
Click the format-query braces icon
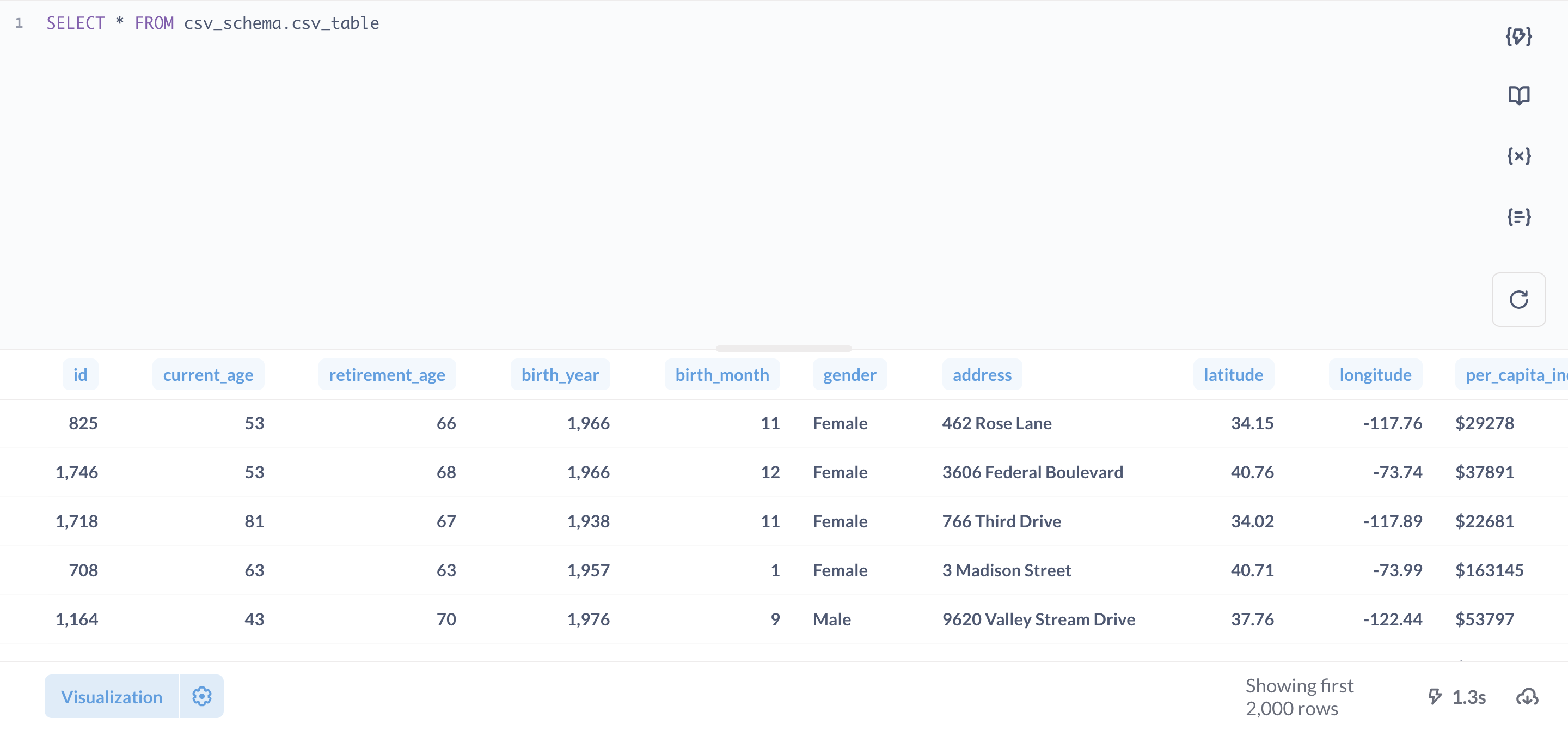pos(1518,216)
